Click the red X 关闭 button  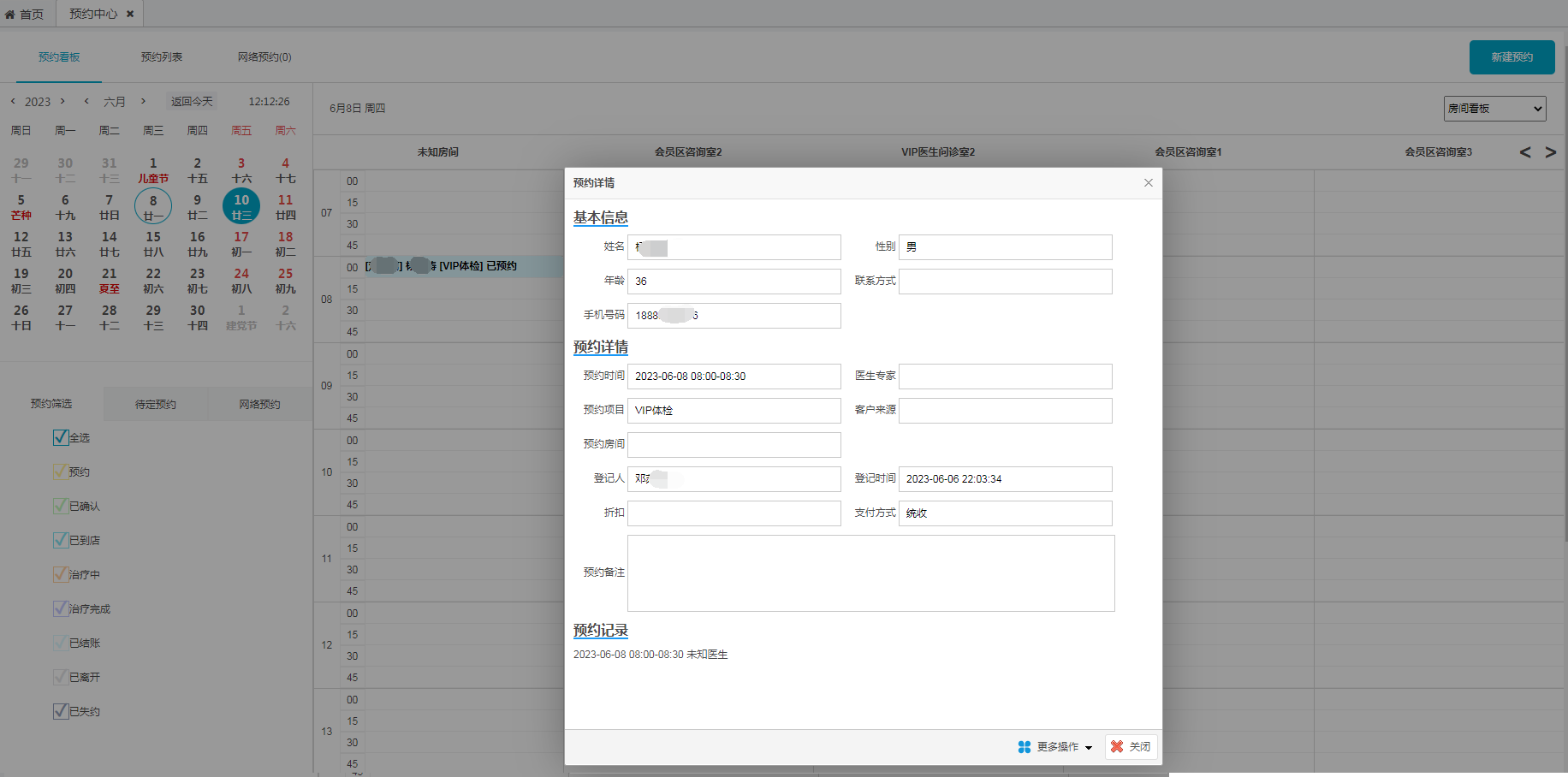click(1131, 747)
